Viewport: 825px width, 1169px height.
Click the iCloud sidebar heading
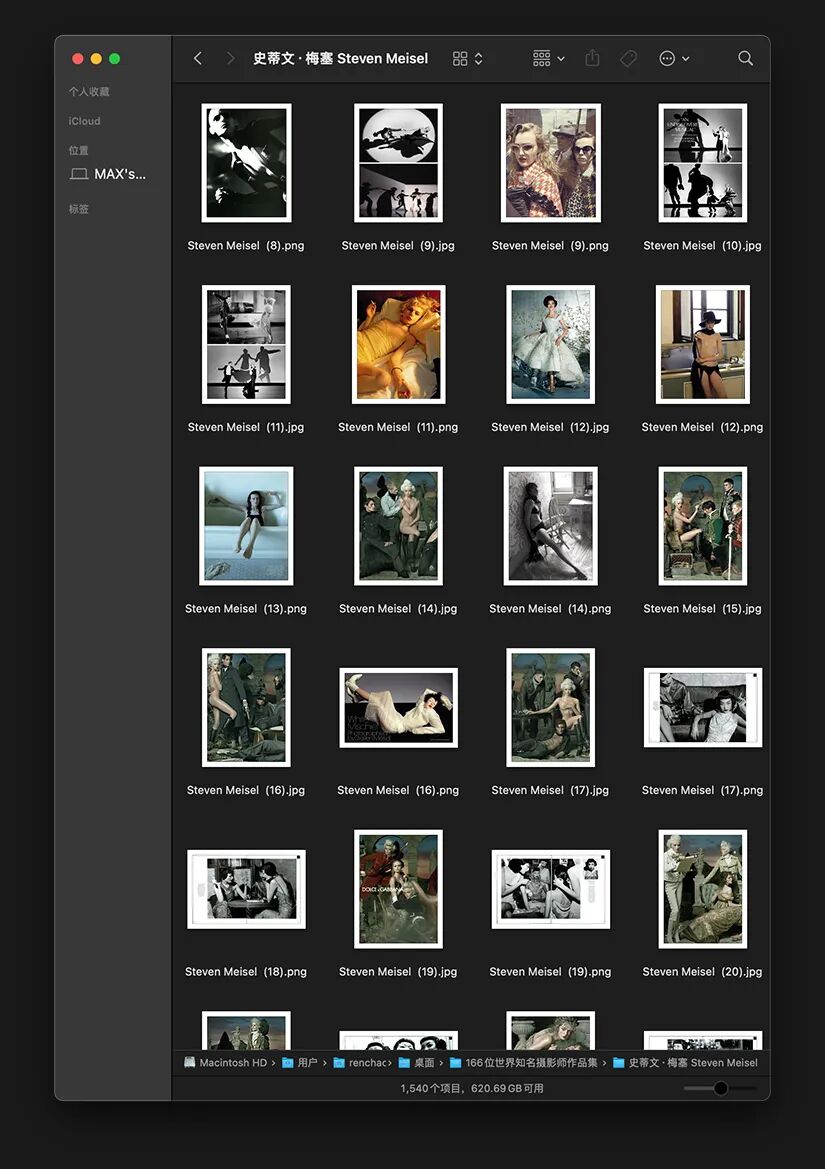click(x=84, y=121)
